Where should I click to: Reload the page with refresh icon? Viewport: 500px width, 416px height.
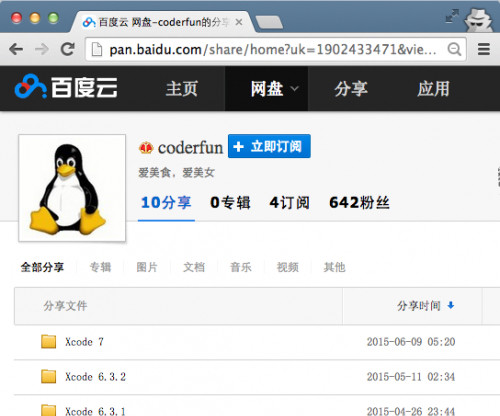[68, 49]
